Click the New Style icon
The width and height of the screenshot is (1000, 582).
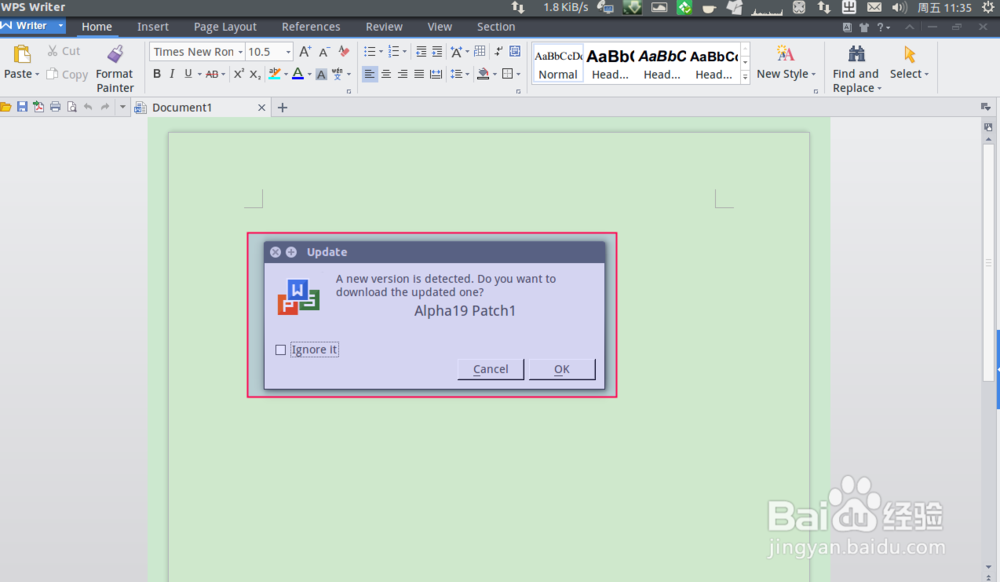pyautogui.click(x=785, y=54)
